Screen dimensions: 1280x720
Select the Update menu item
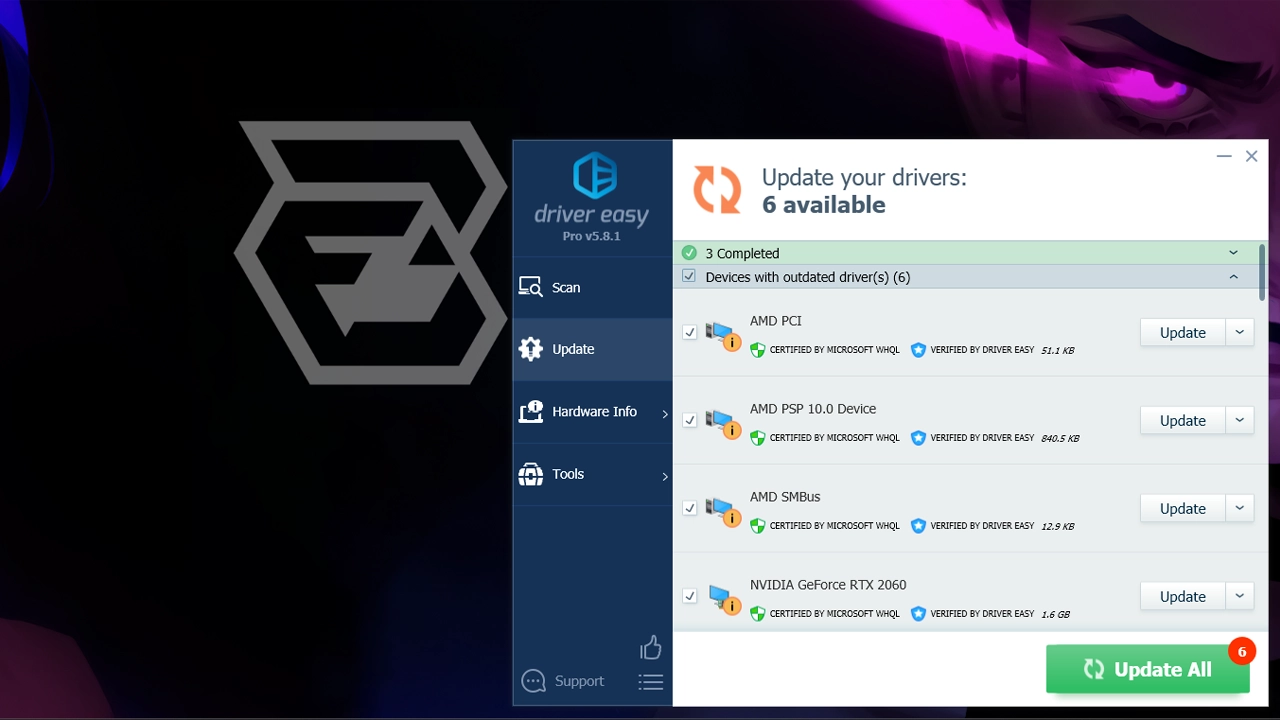click(593, 349)
